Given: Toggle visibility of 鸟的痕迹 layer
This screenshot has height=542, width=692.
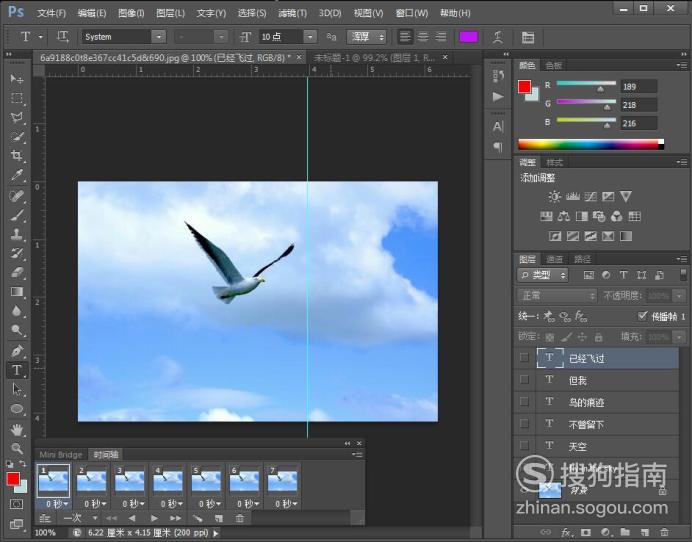Looking at the screenshot, I should click(x=524, y=401).
